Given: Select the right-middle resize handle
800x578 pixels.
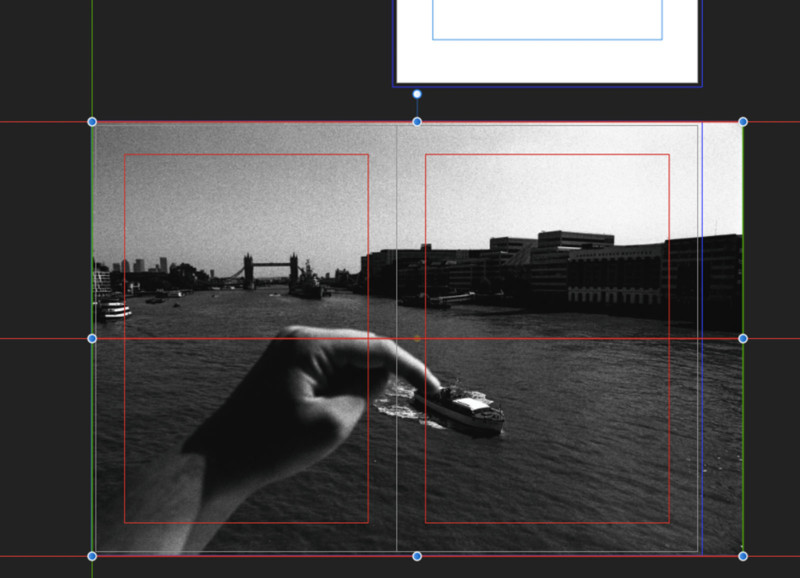Looking at the screenshot, I should (x=743, y=339).
